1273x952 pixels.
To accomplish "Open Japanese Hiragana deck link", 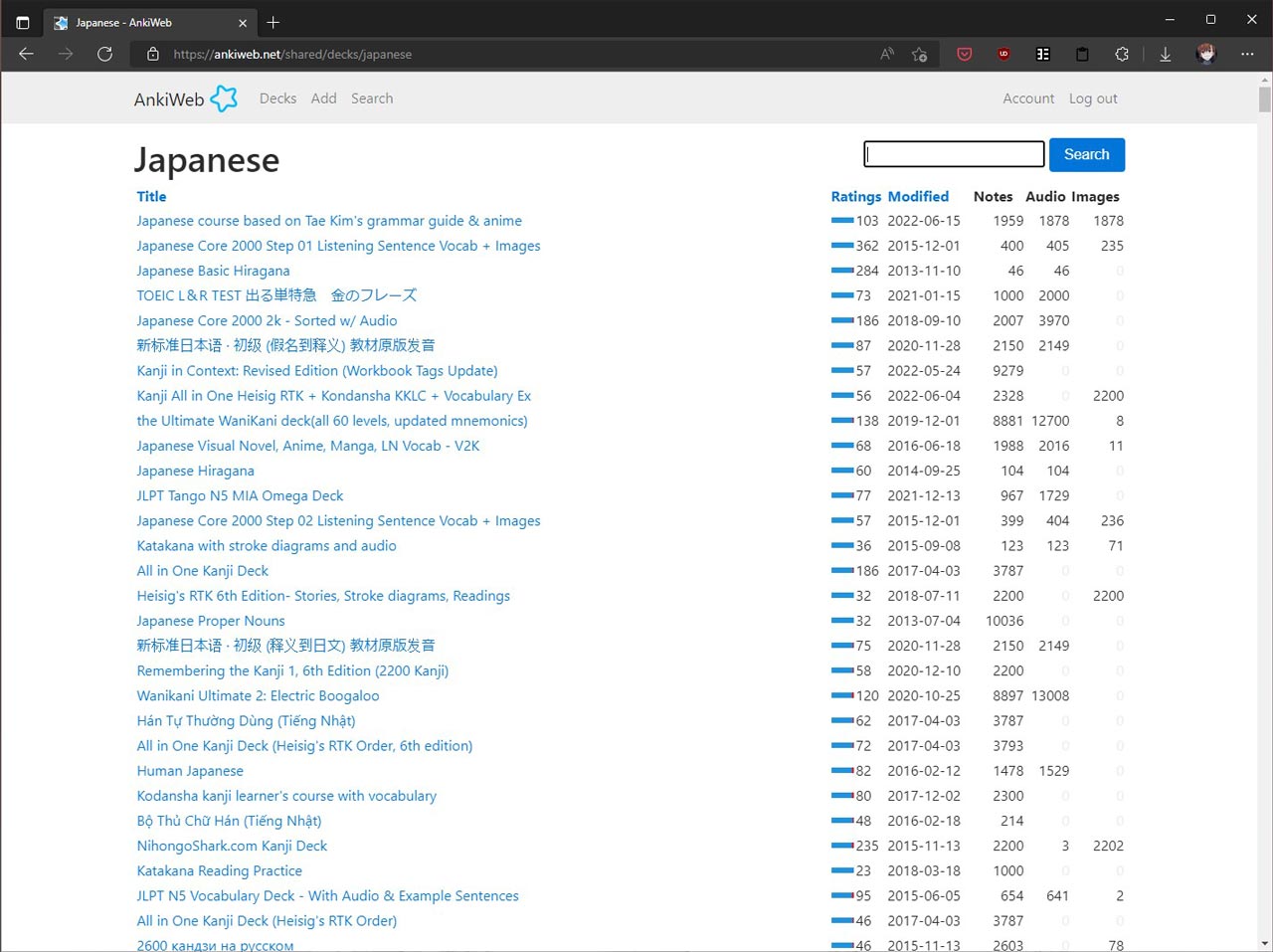I will pos(195,471).
